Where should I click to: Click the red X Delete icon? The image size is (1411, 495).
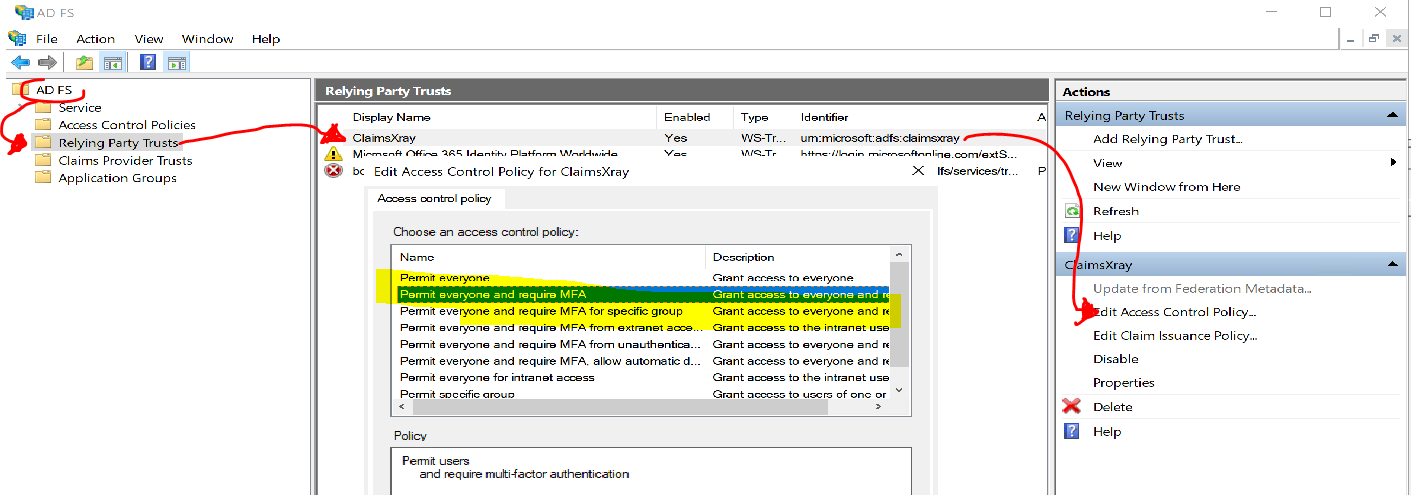point(1072,407)
